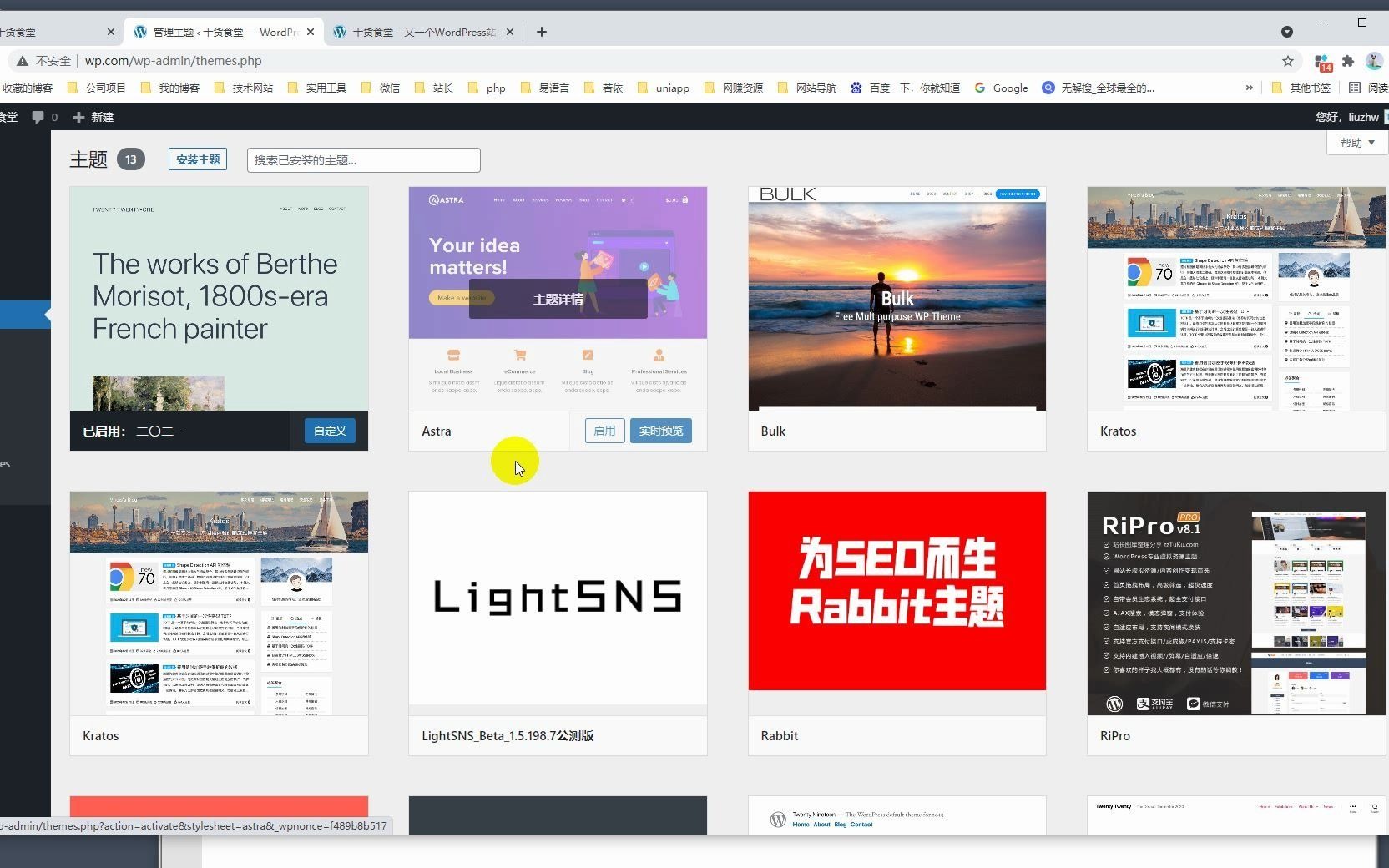Click the 安装主题 button
Screen dimensions: 1389x868
point(198,159)
